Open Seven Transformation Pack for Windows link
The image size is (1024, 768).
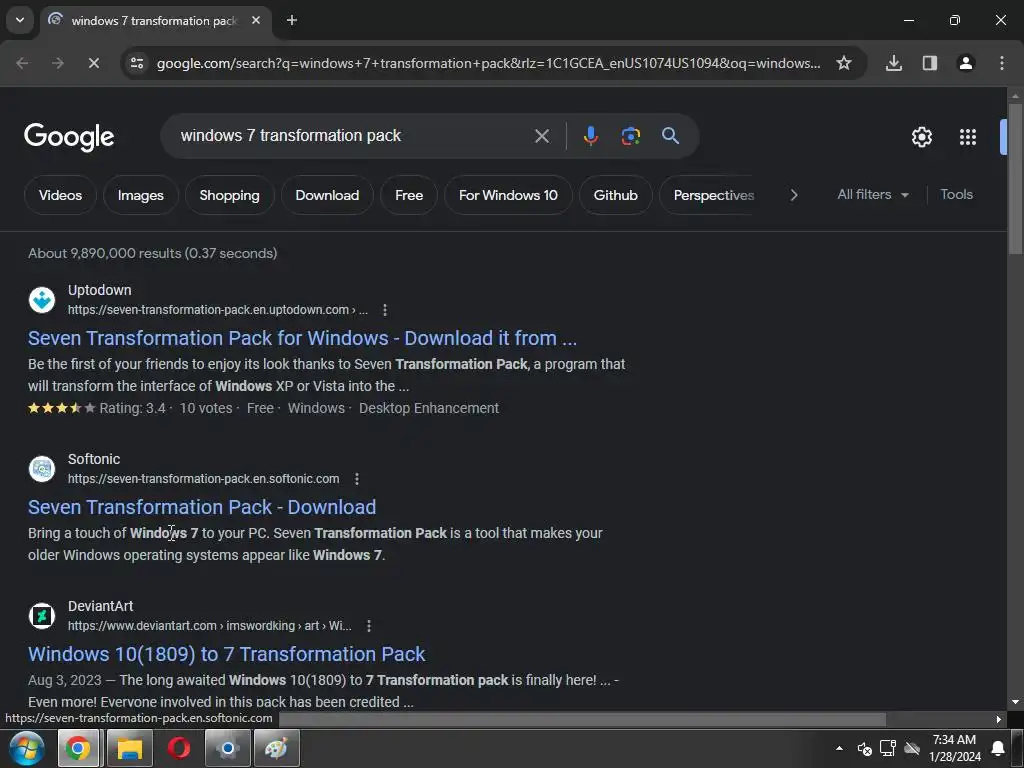302,338
